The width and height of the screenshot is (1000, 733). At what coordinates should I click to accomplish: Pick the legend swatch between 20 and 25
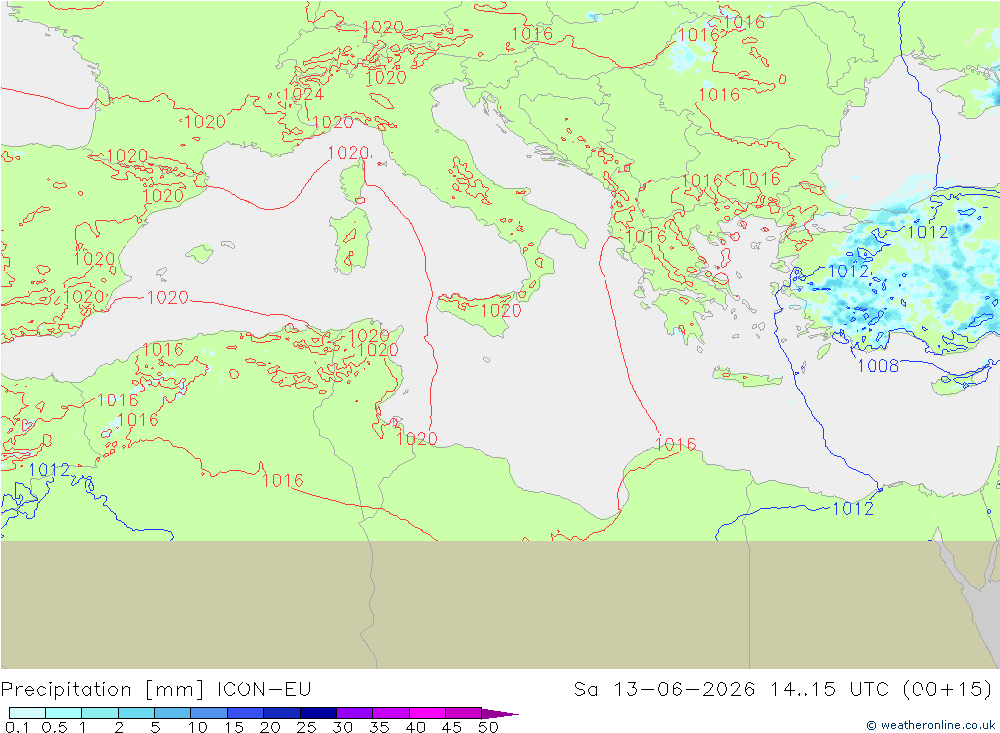(282, 713)
